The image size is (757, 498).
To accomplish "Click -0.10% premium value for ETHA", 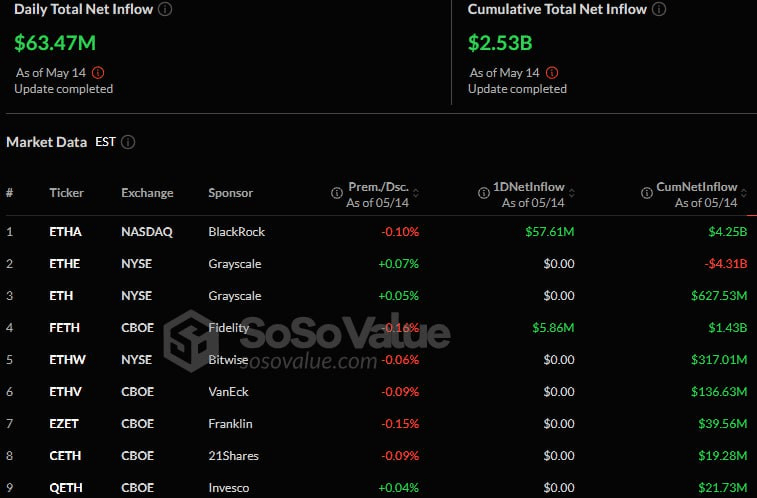I will point(400,232).
